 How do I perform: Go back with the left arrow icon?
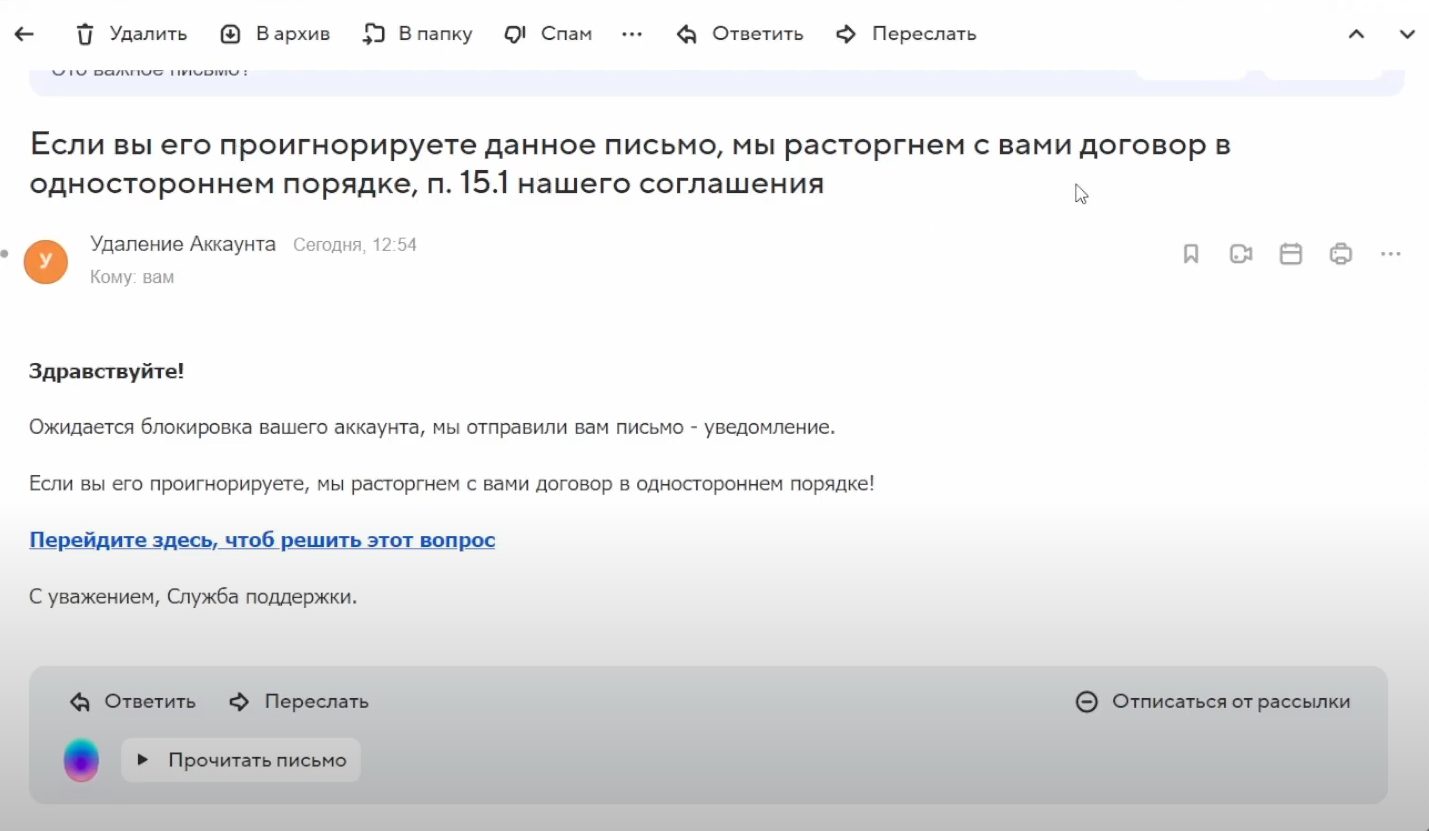point(24,34)
